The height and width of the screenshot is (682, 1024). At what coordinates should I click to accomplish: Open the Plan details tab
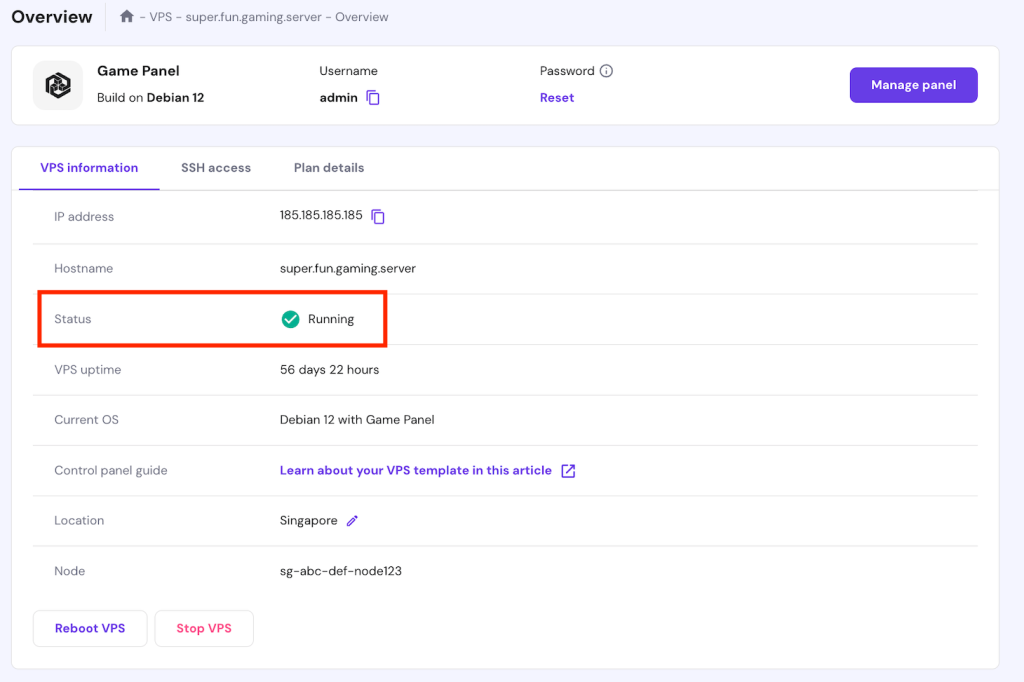[329, 167]
